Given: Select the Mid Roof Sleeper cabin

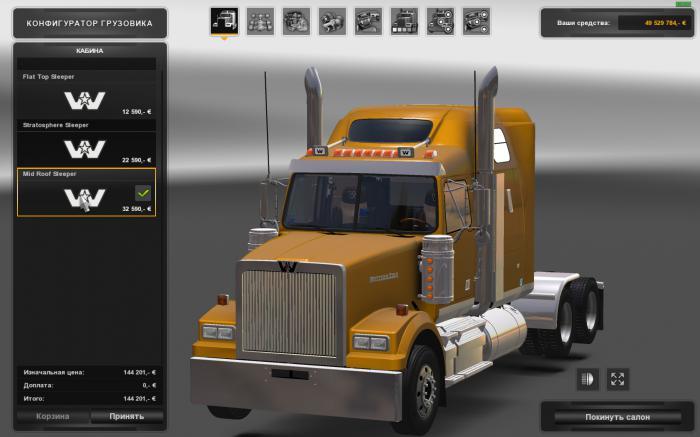Looking at the screenshot, I should click(86, 193).
